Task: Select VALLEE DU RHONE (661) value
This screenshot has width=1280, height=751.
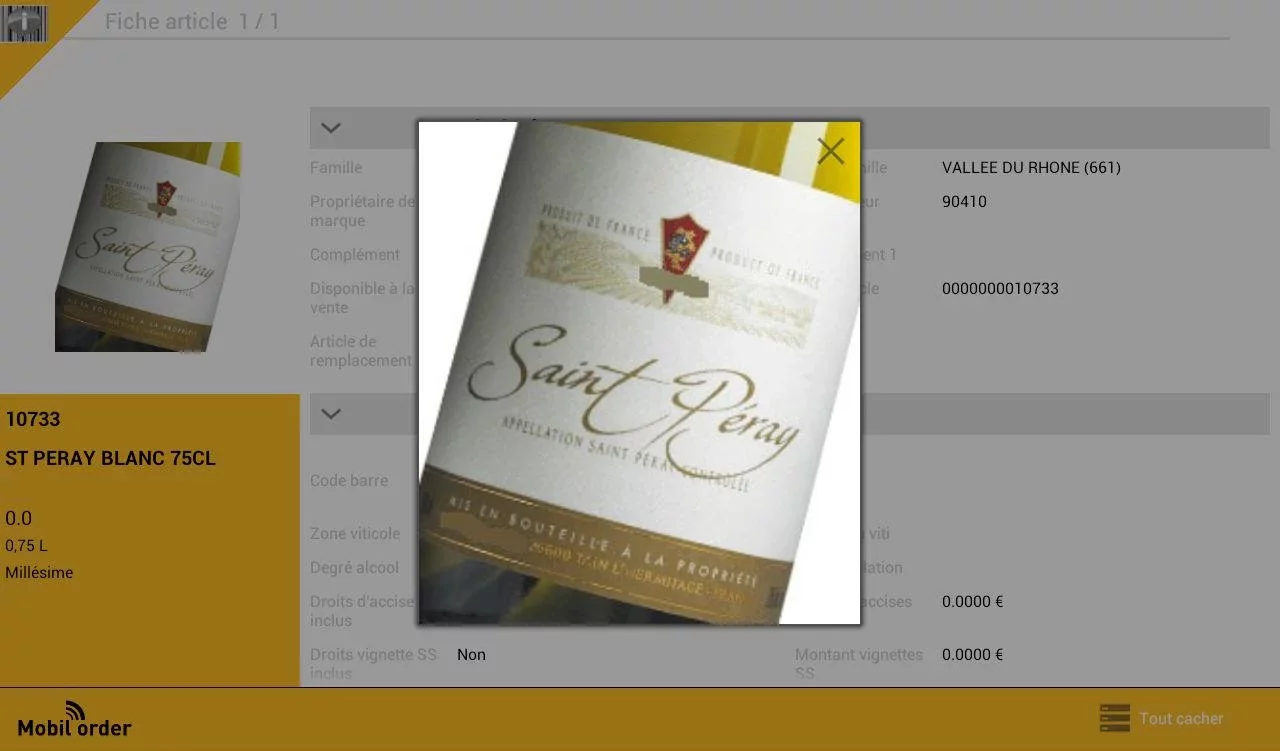Action: tap(1031, 168)
